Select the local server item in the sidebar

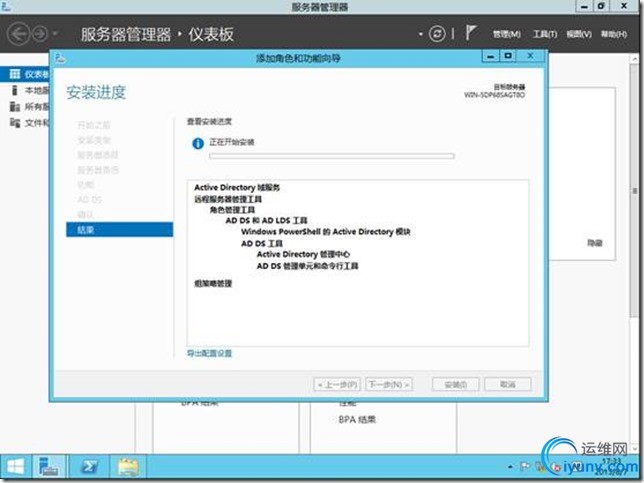25,90
